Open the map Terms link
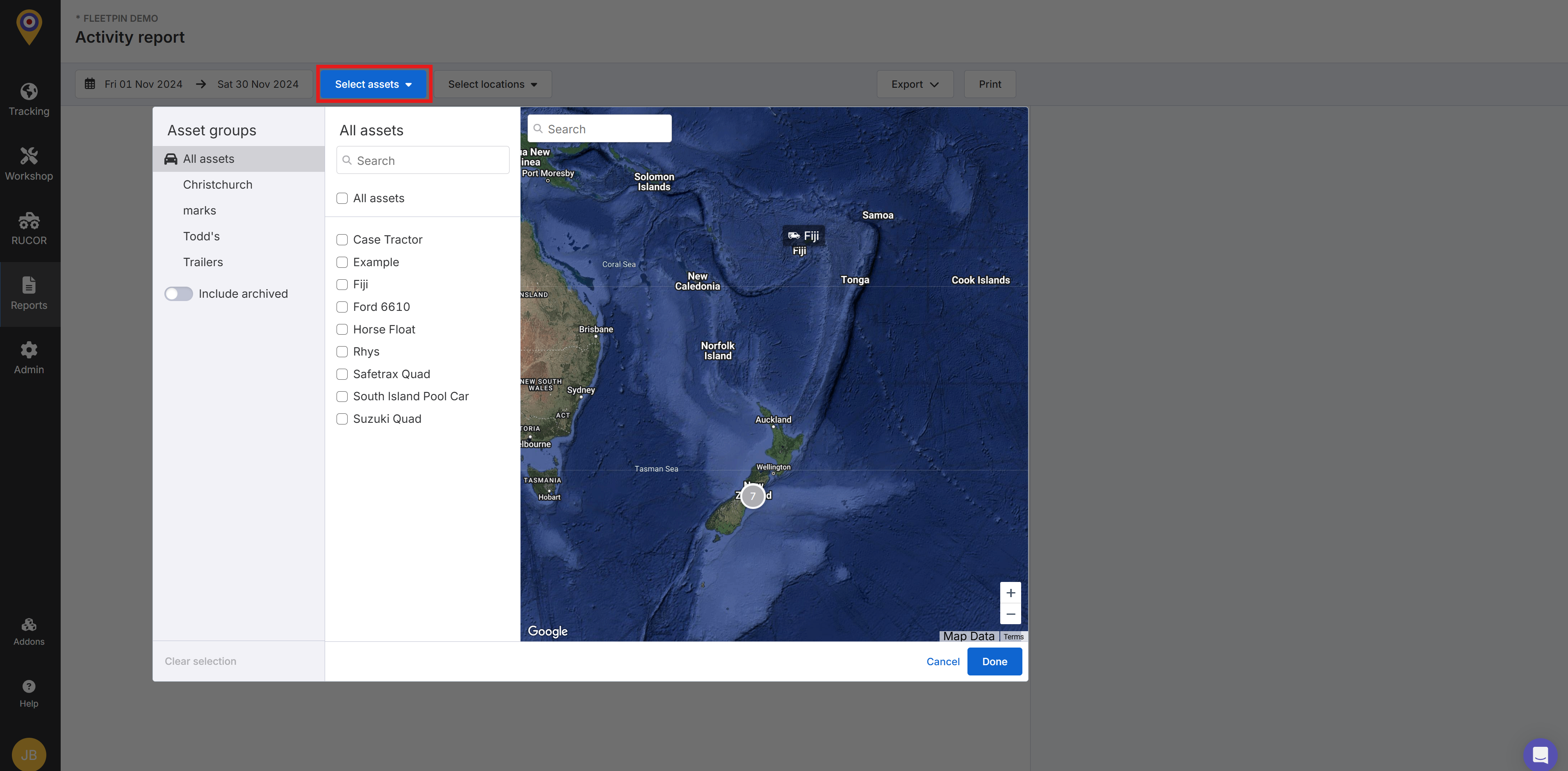Image resolution: width=1568 pixels, height=771 pixels. (1013, 637)
